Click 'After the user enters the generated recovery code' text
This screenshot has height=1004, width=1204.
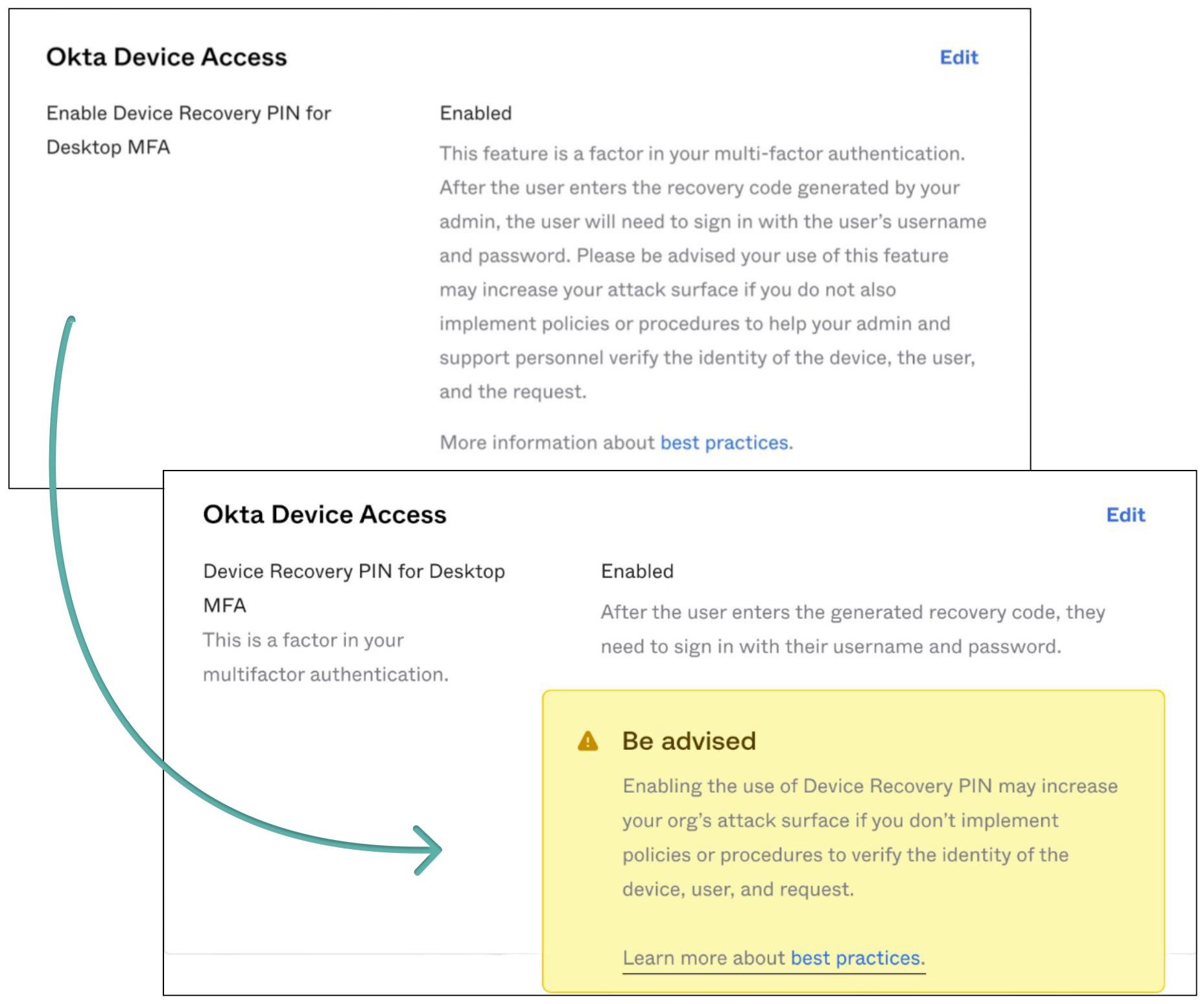point(853,629)
